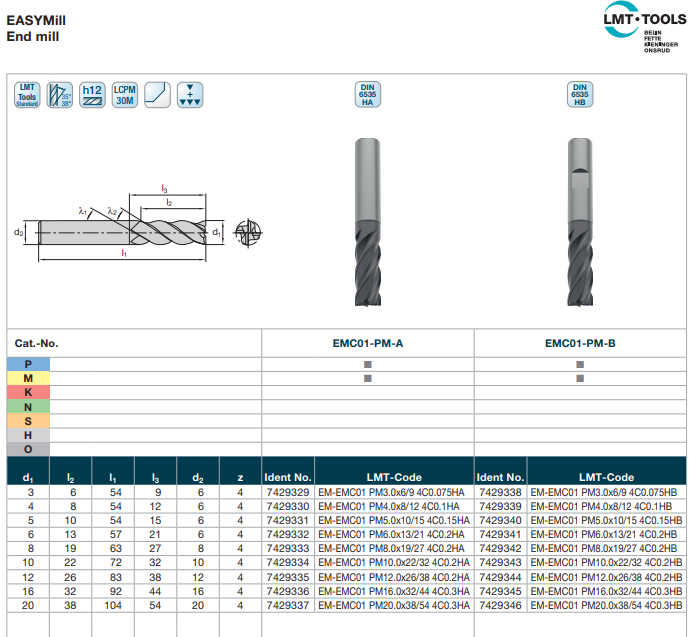Select the EMC01-PM-B column heading
697x637 pixels.
point(581,343)
